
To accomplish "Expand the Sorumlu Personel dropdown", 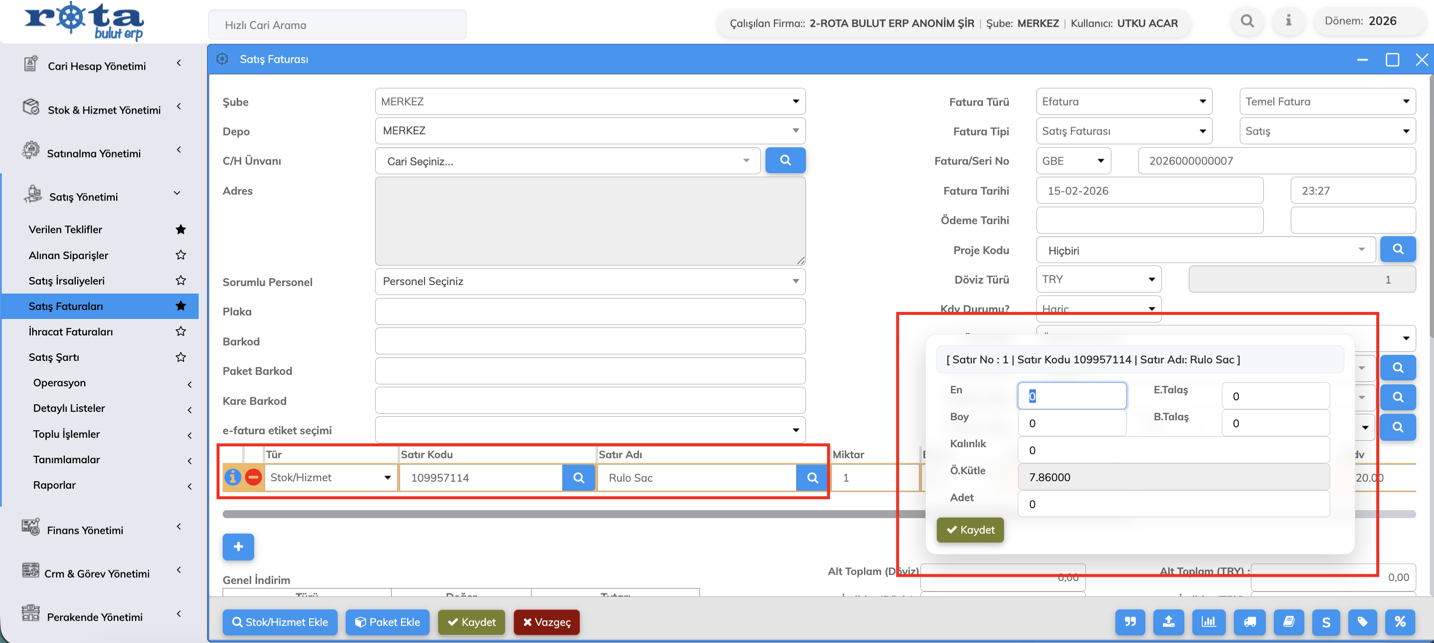I will [x=590, y=282].
